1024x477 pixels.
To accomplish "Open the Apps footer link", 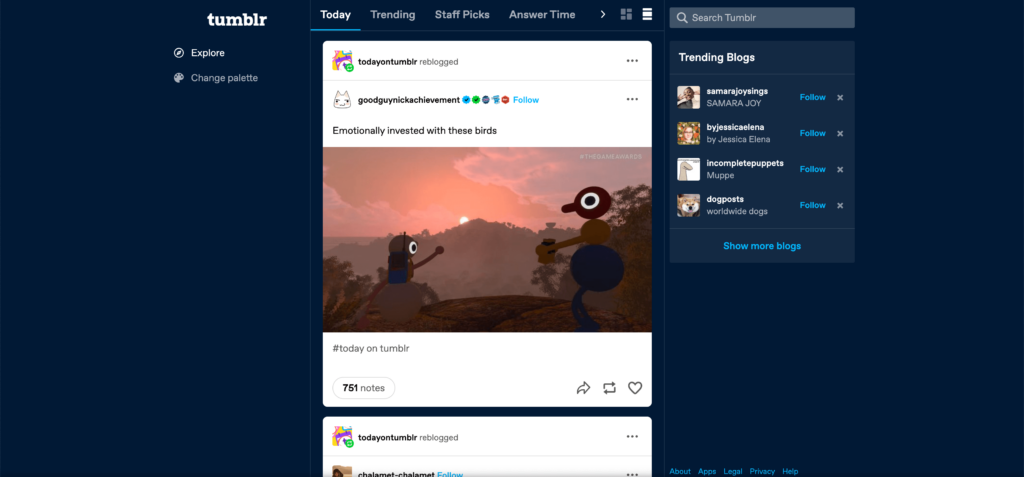I will point(707,471).
